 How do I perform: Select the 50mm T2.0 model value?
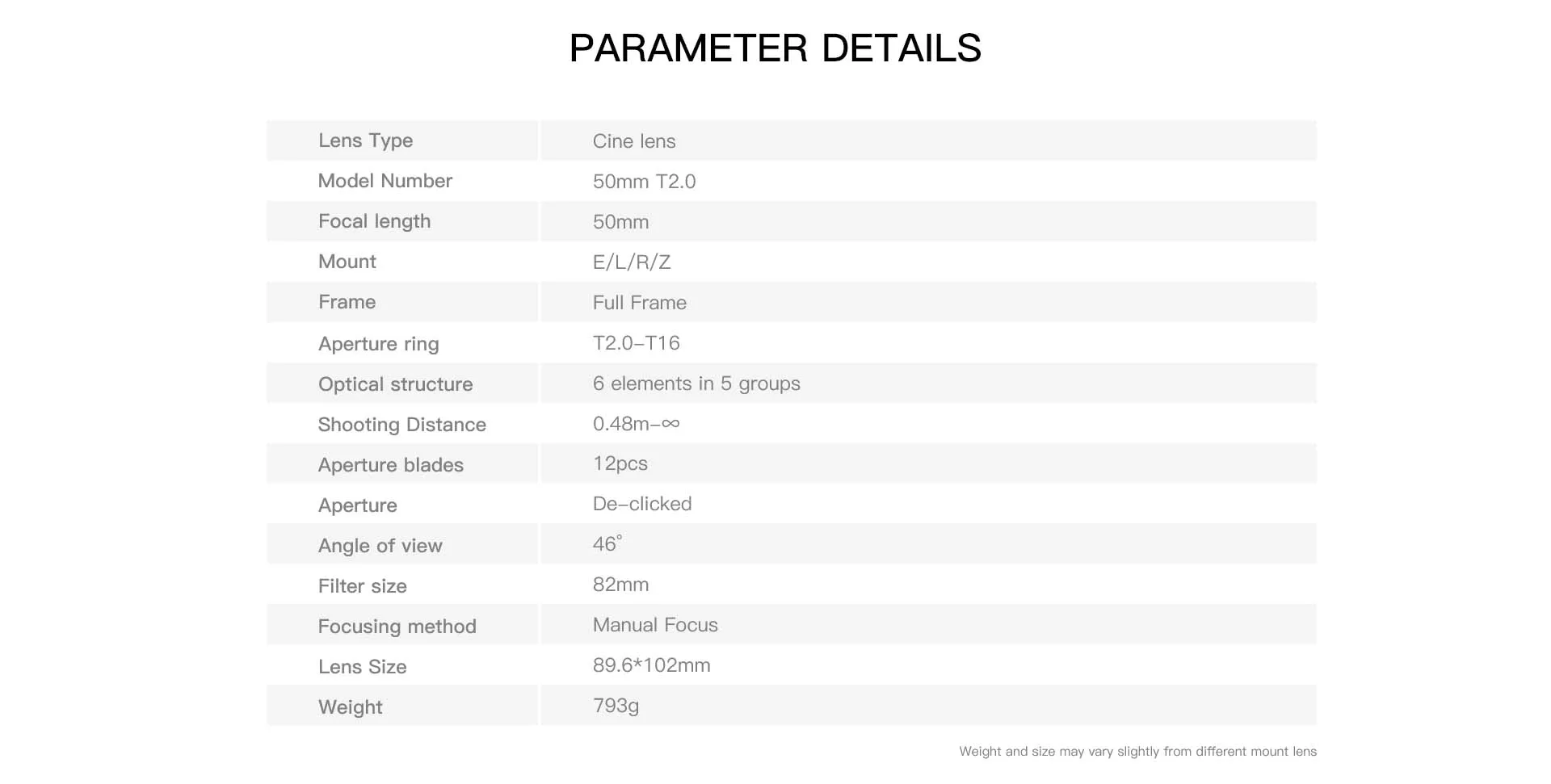tap(644, 182)
